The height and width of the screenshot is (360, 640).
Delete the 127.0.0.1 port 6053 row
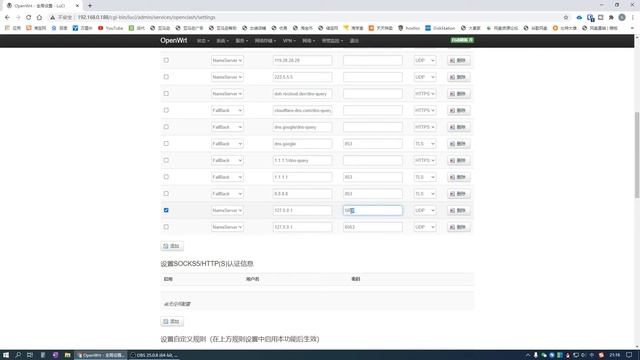(458, 227)
